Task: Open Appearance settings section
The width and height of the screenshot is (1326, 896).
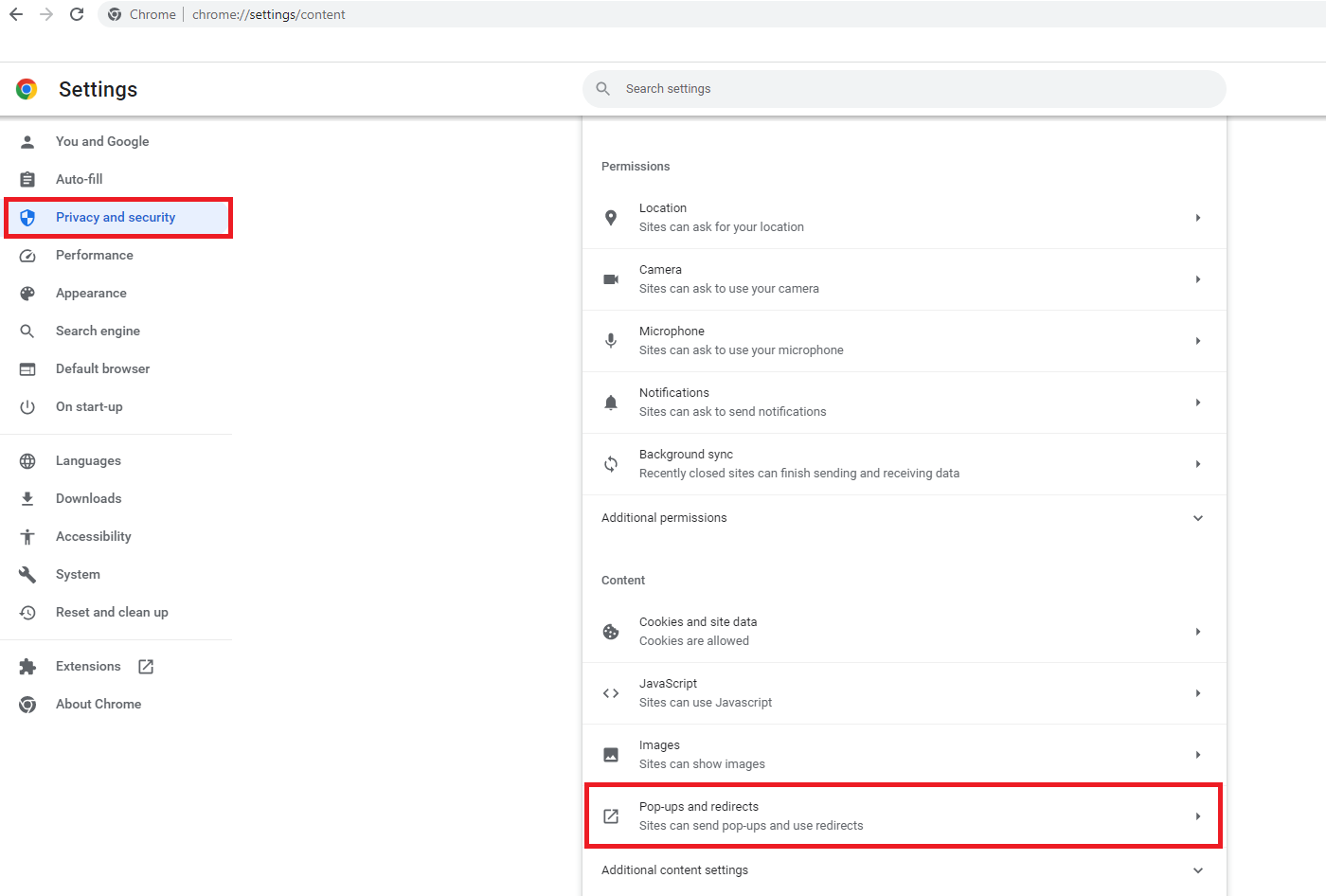Action: pyautogui.click(x=91, y=294)
